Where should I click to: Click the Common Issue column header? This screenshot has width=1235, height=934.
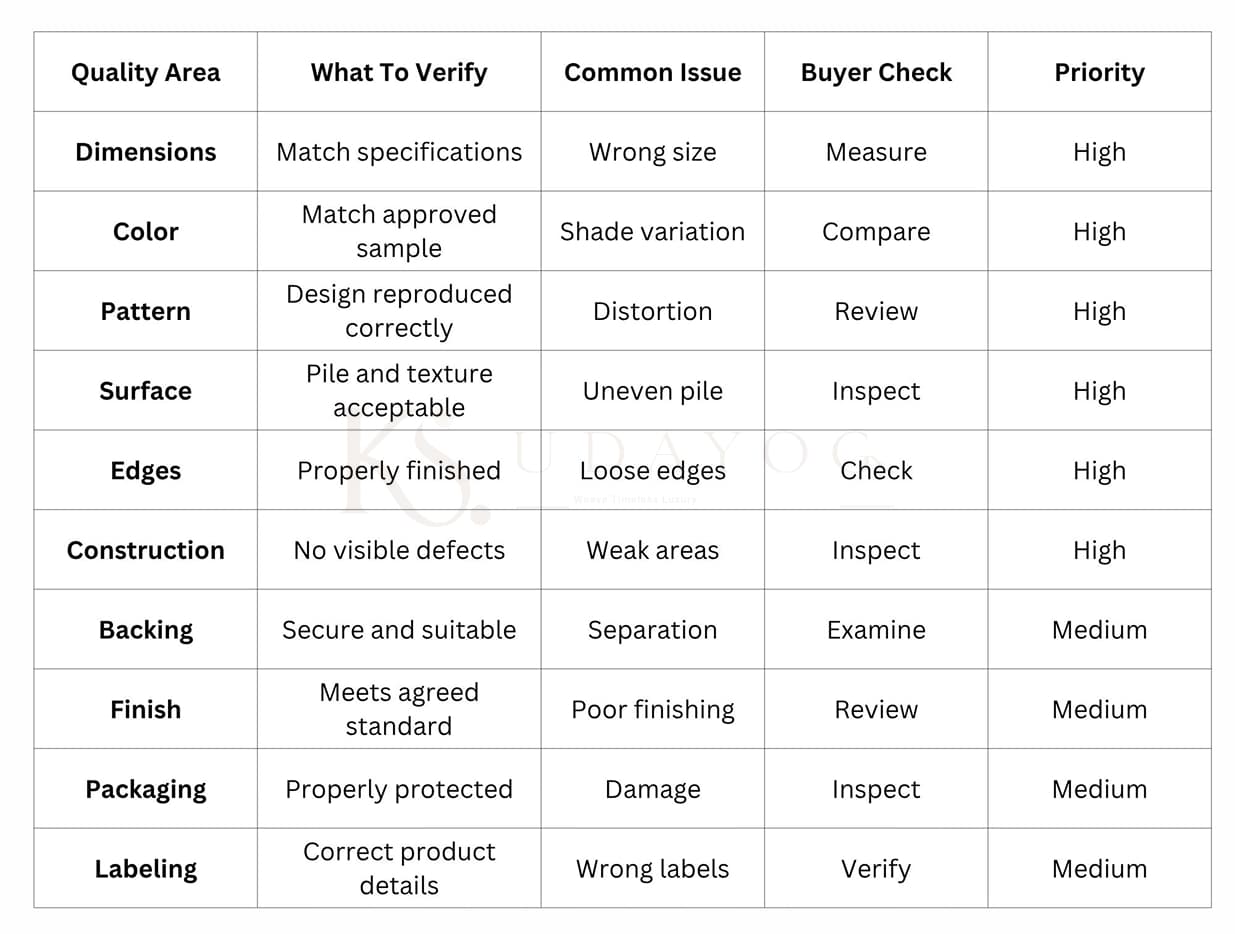(653, 72)
